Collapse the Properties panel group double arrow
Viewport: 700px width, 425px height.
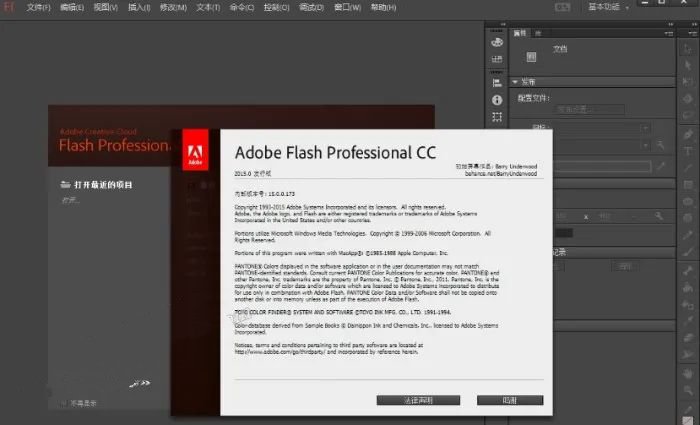[x=670, y=24]
